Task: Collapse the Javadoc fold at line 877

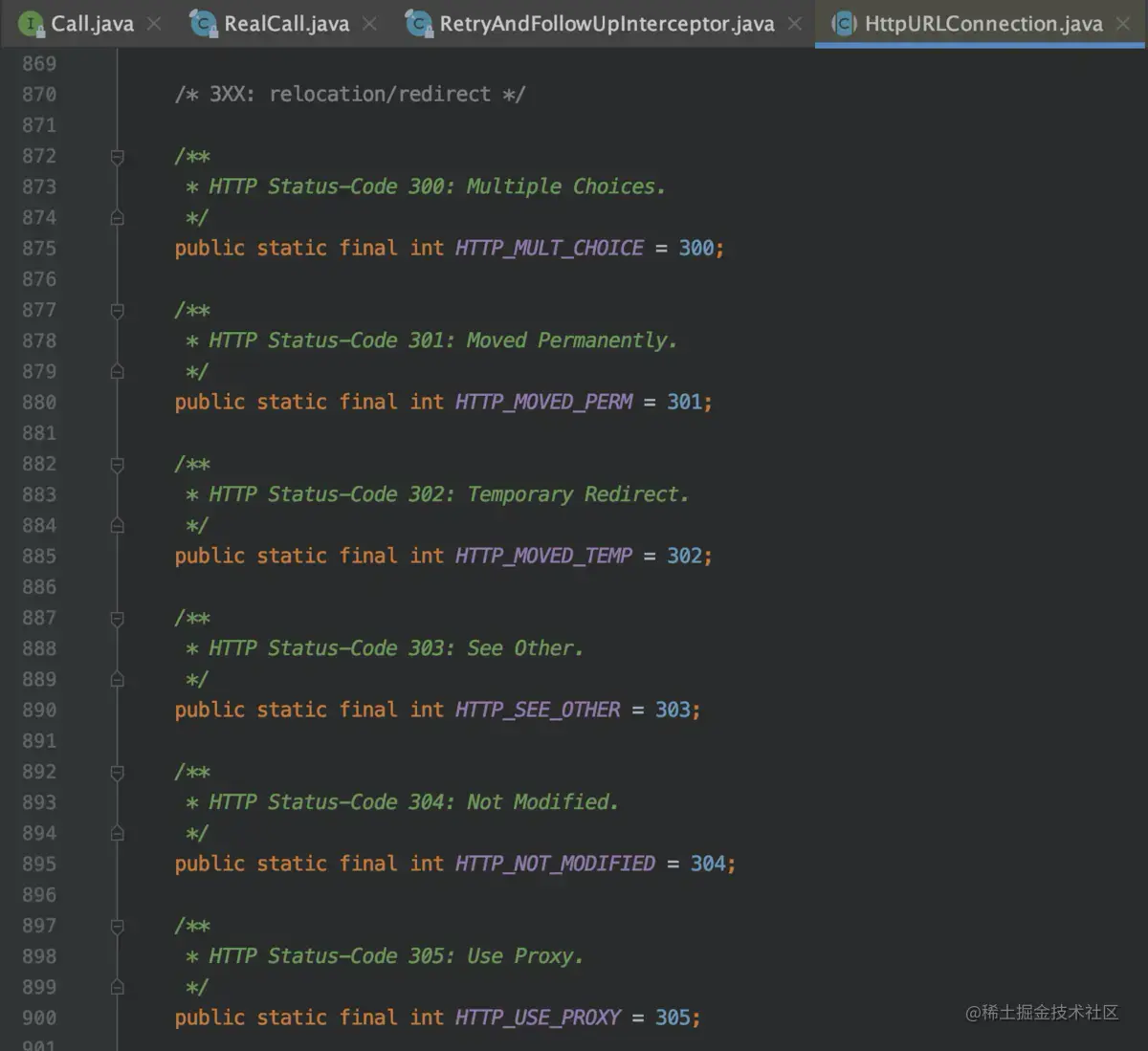Action: (x=117, y=310)
